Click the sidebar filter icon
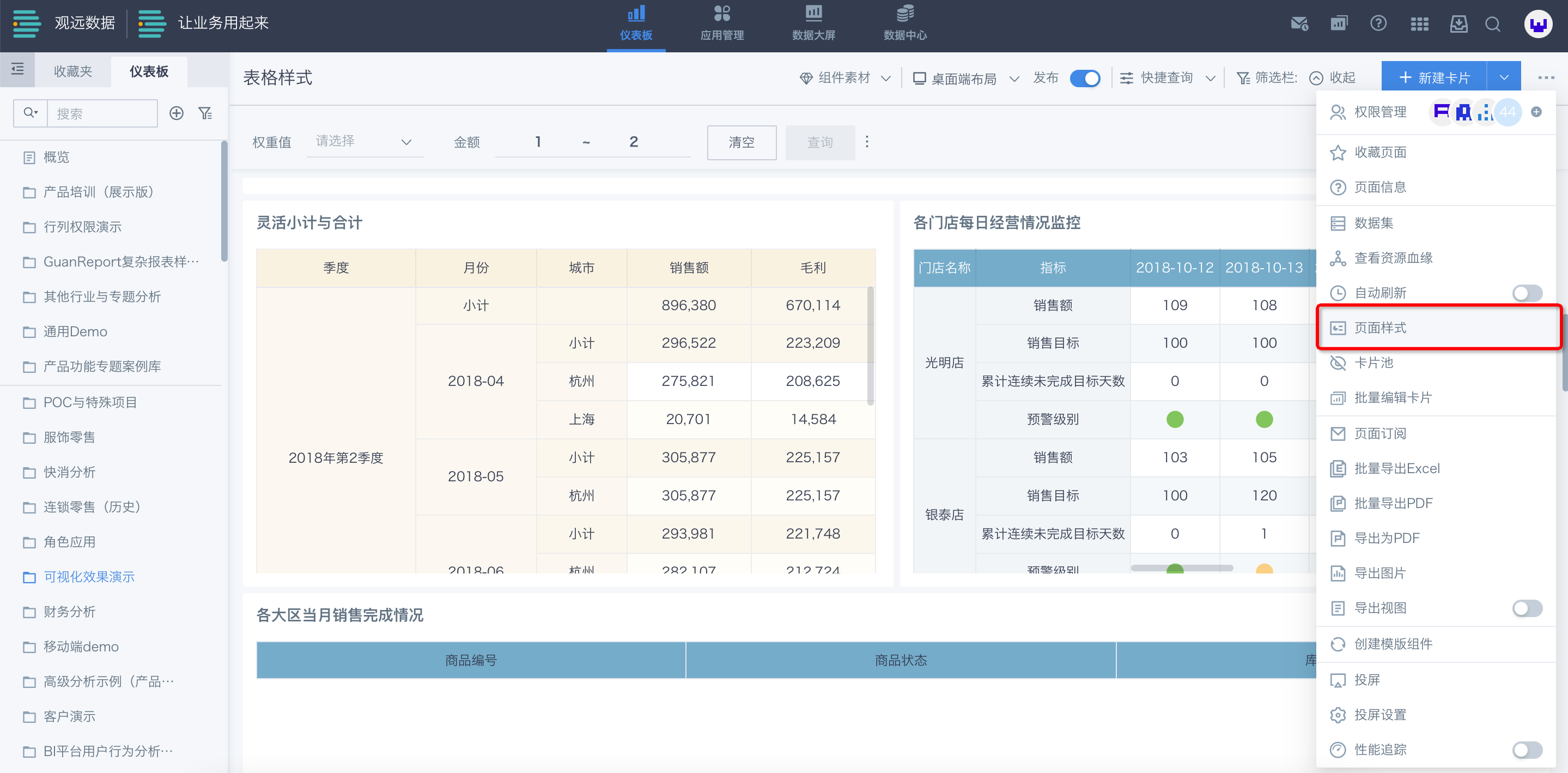The height and width of the screenshot is (773, 1568). (206, 113)
